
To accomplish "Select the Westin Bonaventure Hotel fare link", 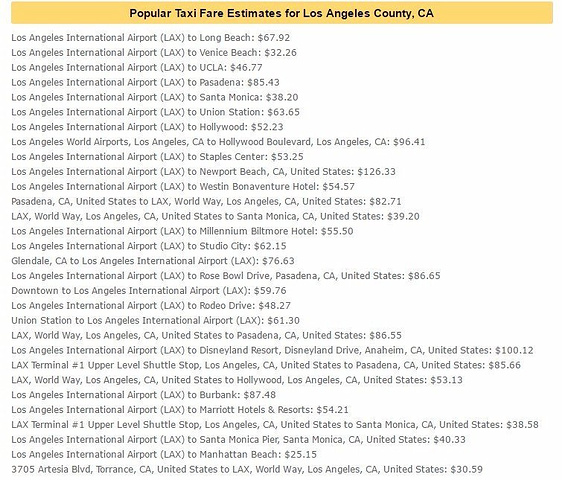I will point(183,186).
